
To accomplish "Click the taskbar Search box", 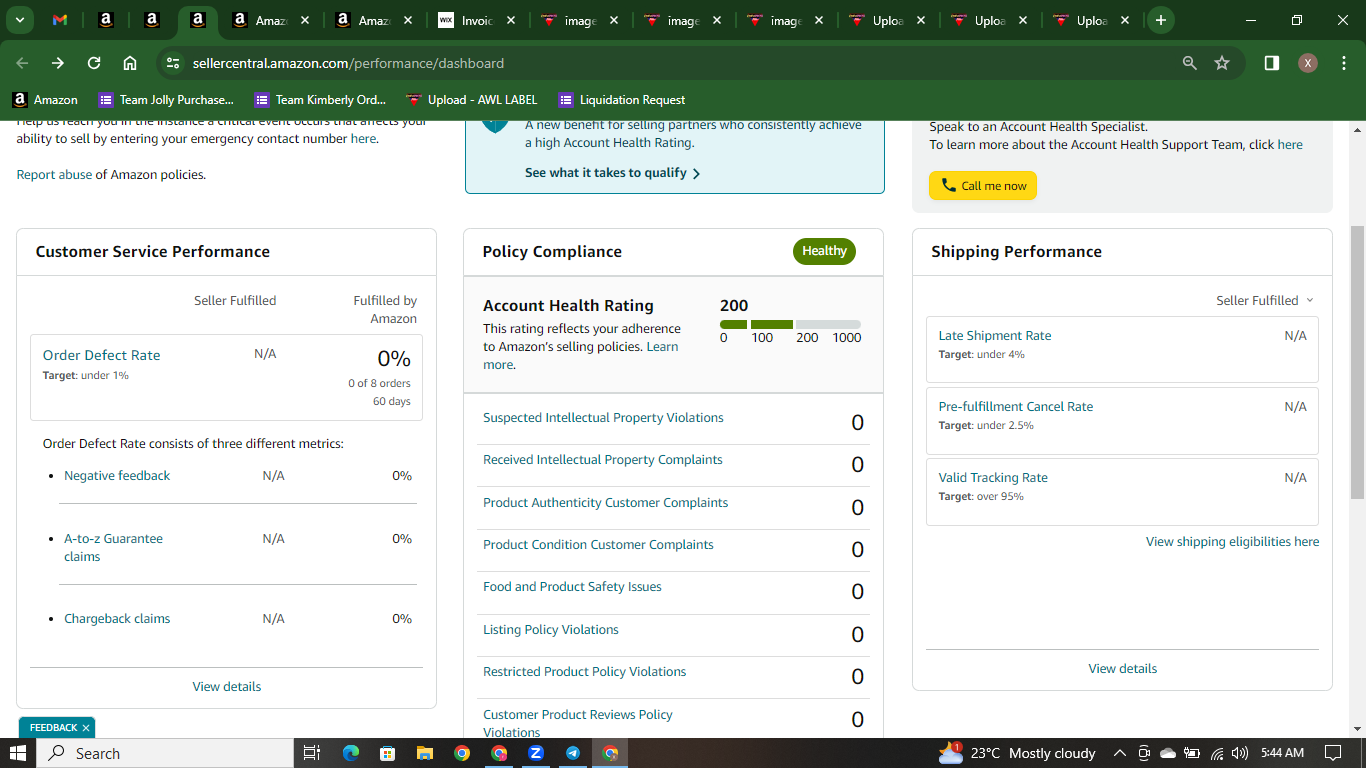I will click(165, 753).
